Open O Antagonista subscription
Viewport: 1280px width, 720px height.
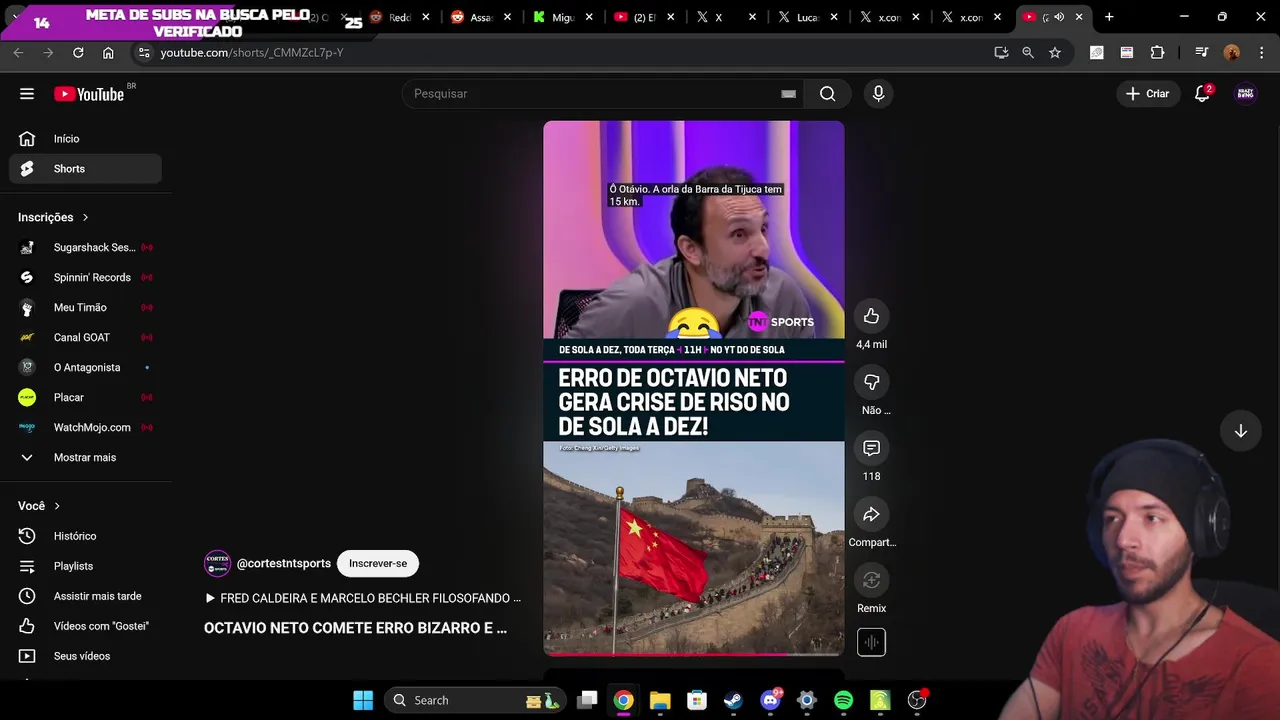85,367
